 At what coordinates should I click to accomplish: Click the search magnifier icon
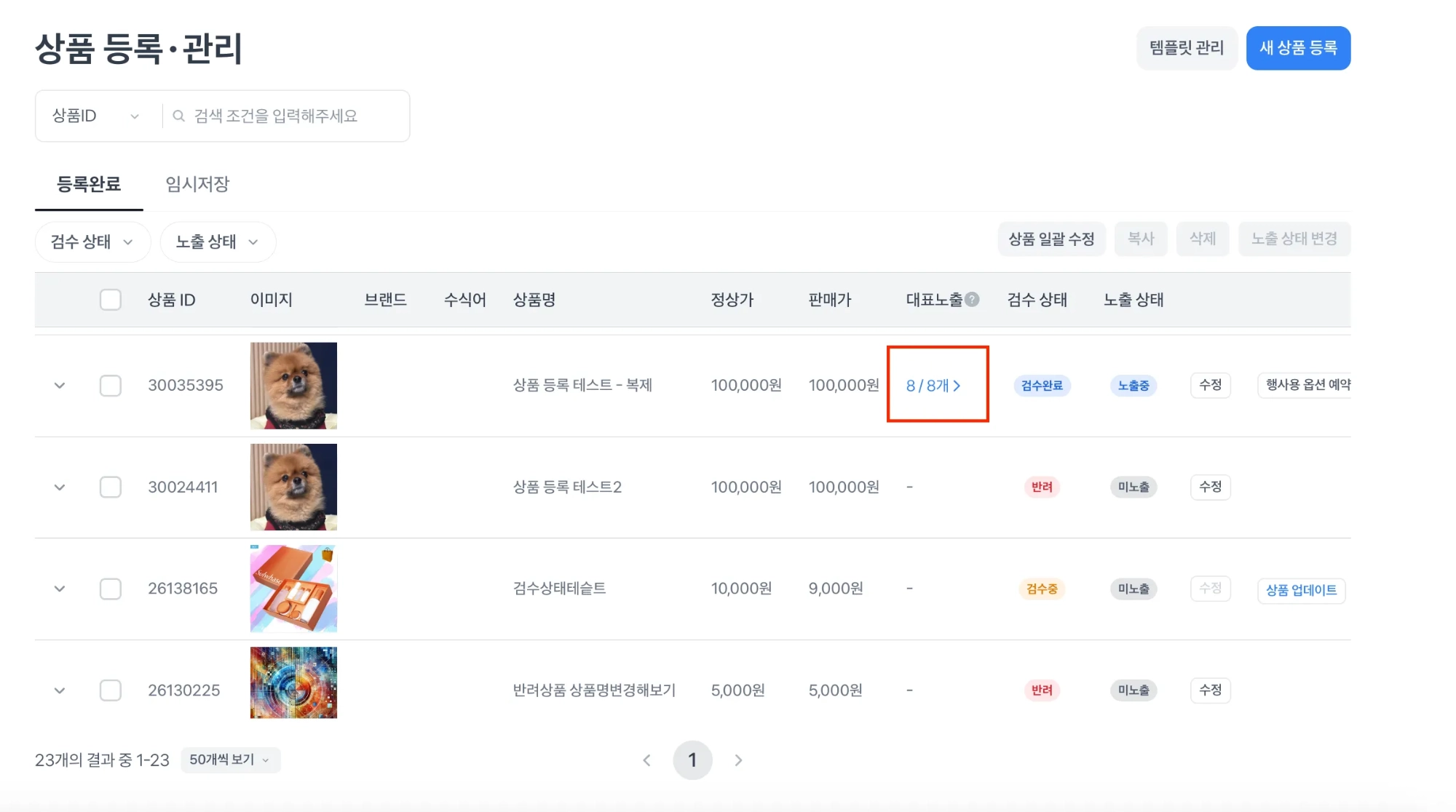(x=178, y=116)
